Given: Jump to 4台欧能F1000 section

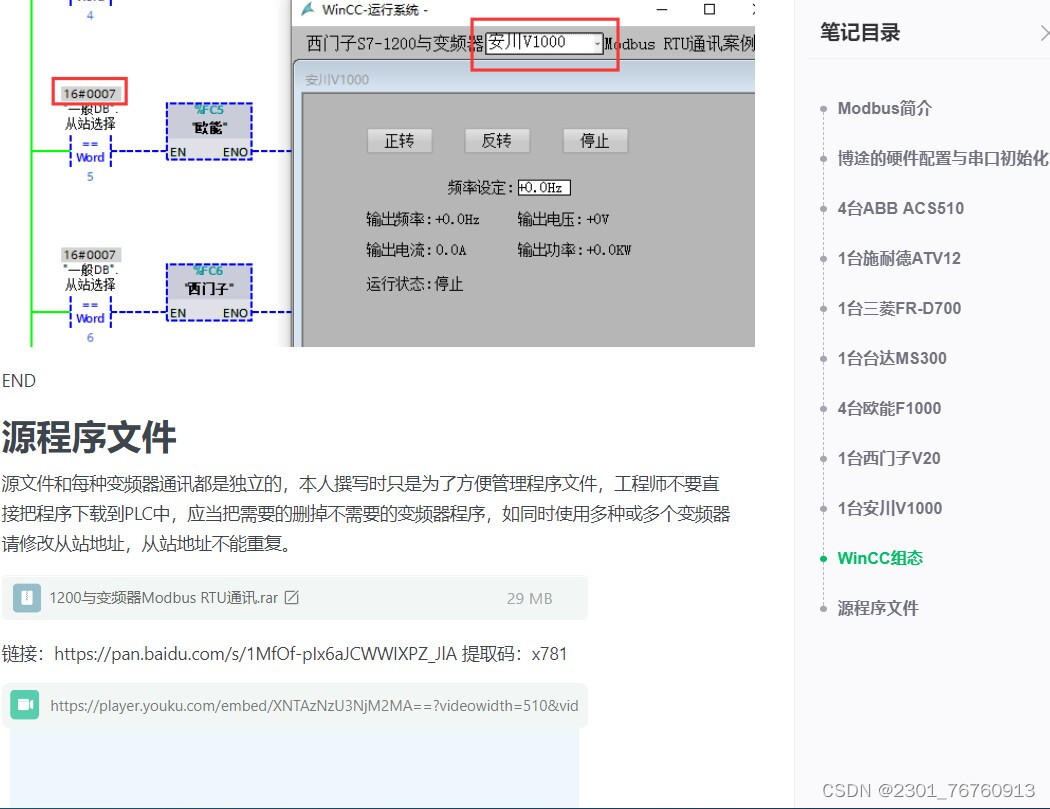Looking at the screenshot, I should [889, 409].
